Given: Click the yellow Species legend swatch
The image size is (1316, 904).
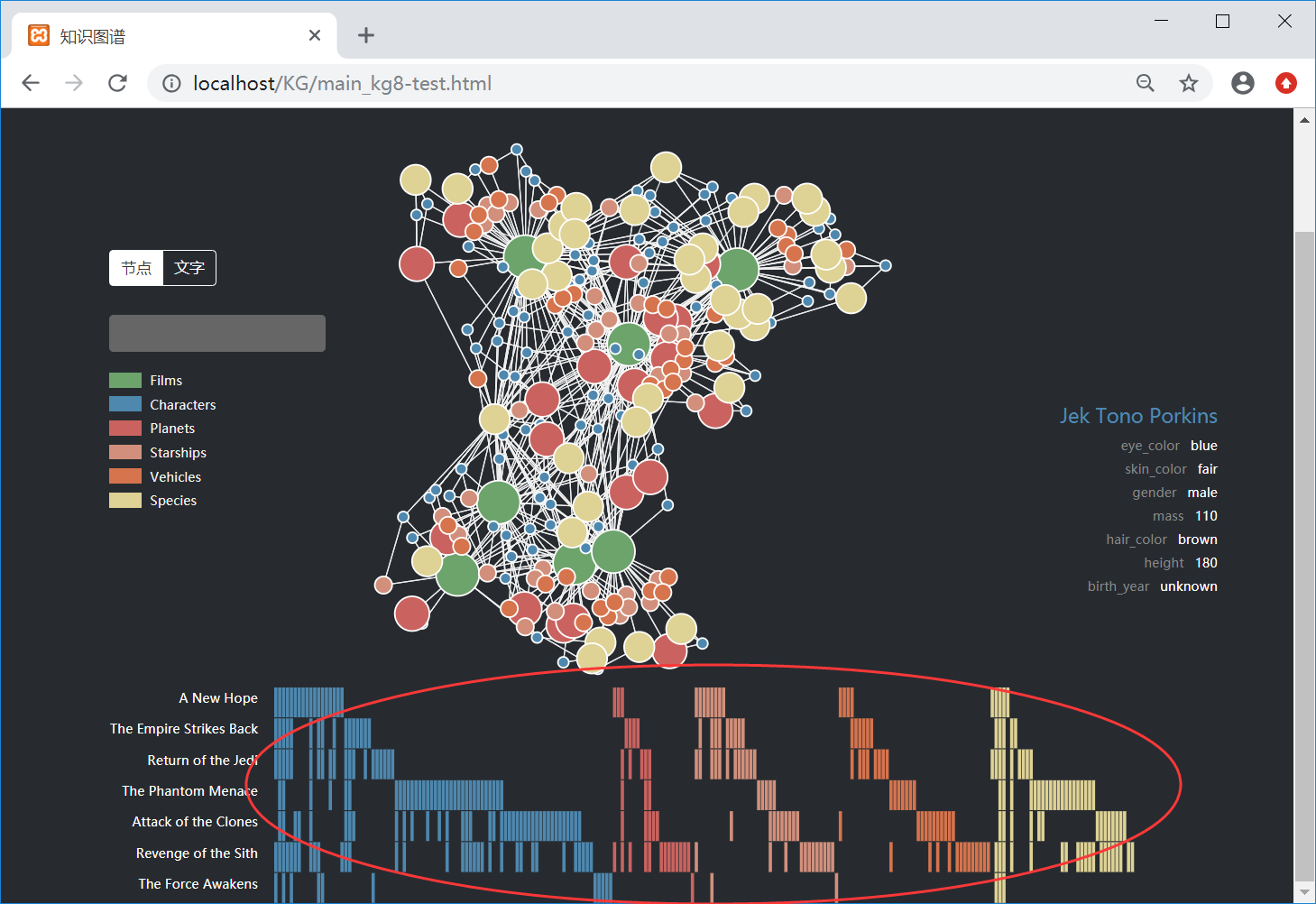Looking at the screenshot, I should coord(125,500).
